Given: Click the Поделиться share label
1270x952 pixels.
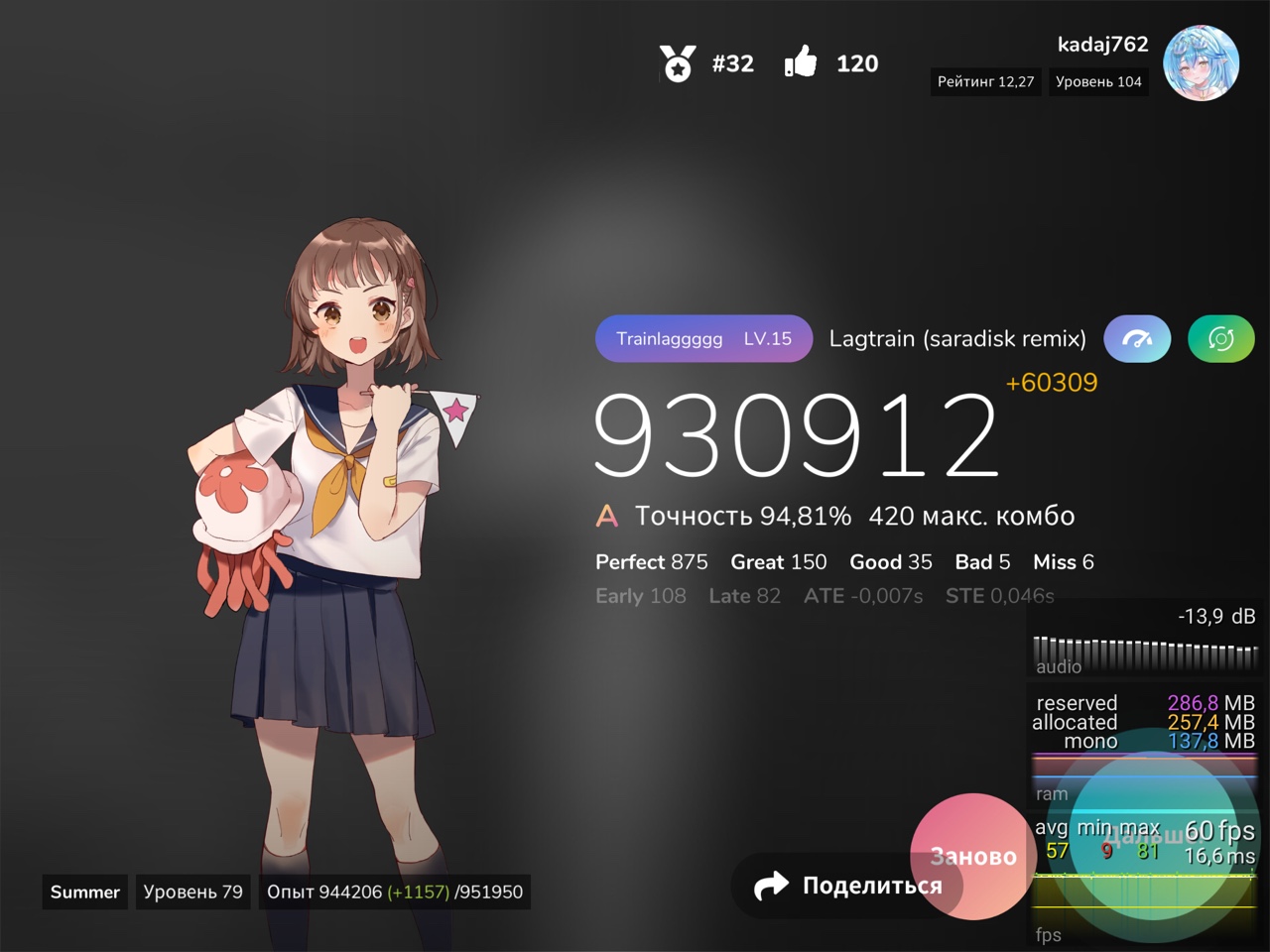Looking at the screenshot, I should coord(872,886).
